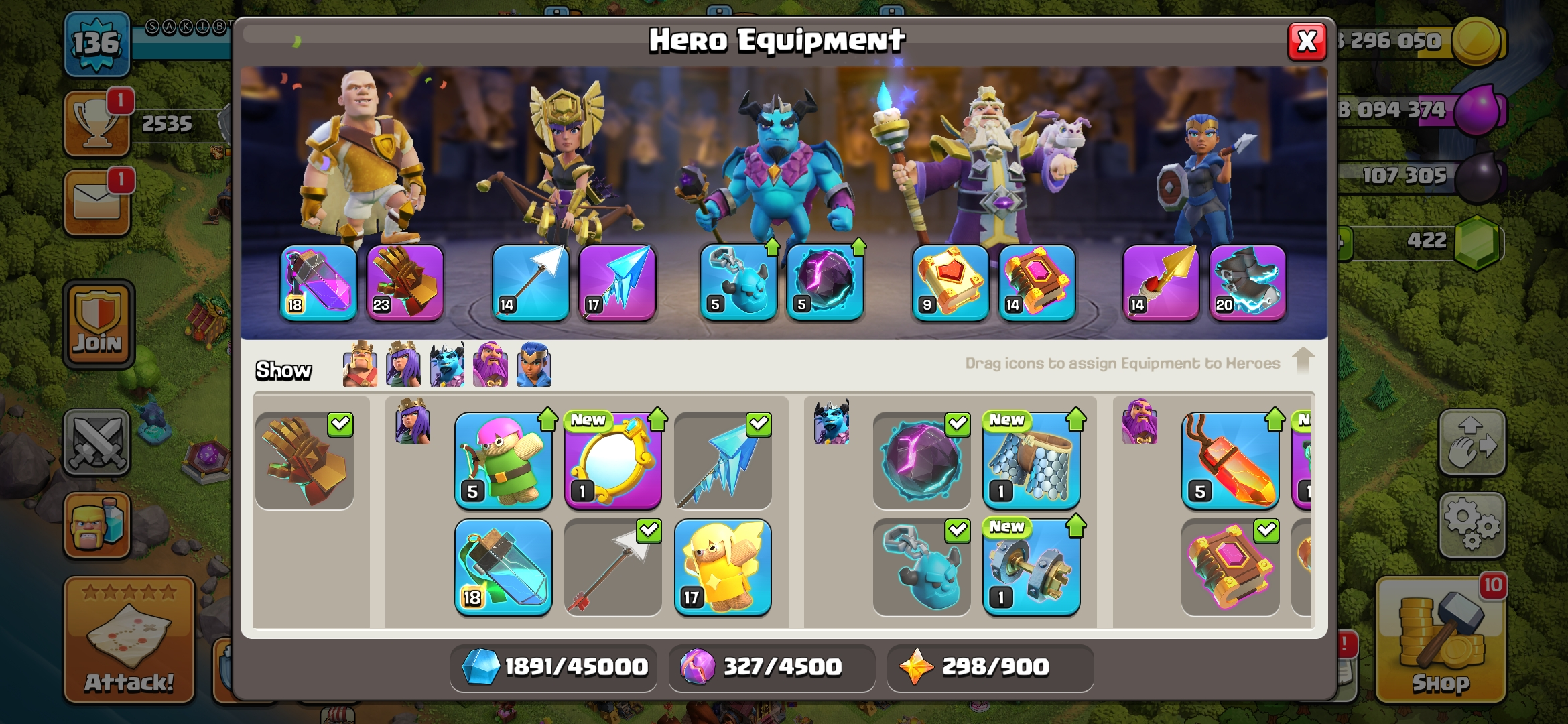The image size is (1568, 724).
Task: Select the Invisibility Vial level 18 tile
Action: [x=503, y=567]
